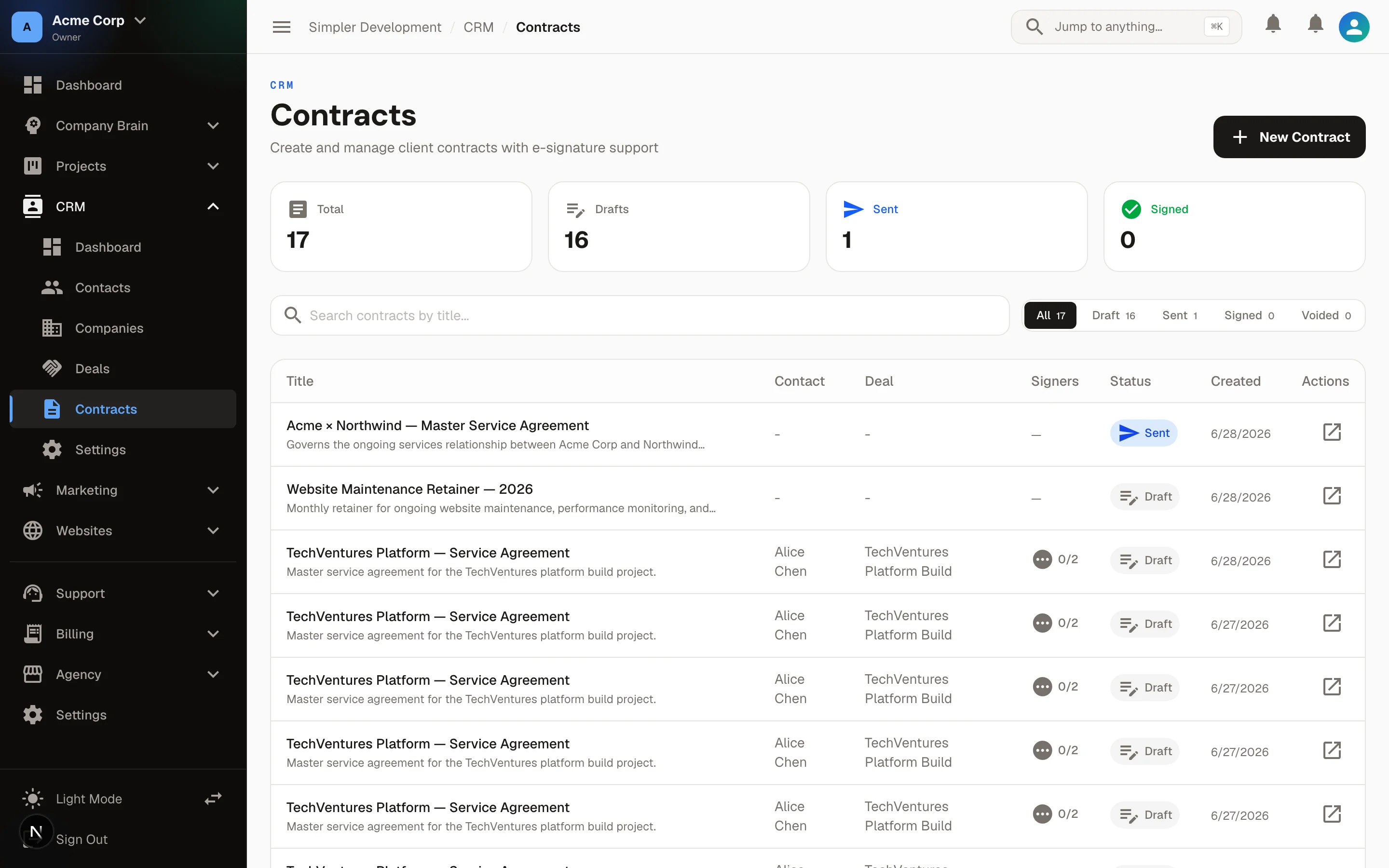This screenshot has height=868, width=1389.
Task: Click the magnifier icon in Jump to anything
Action: point(1034,27)
